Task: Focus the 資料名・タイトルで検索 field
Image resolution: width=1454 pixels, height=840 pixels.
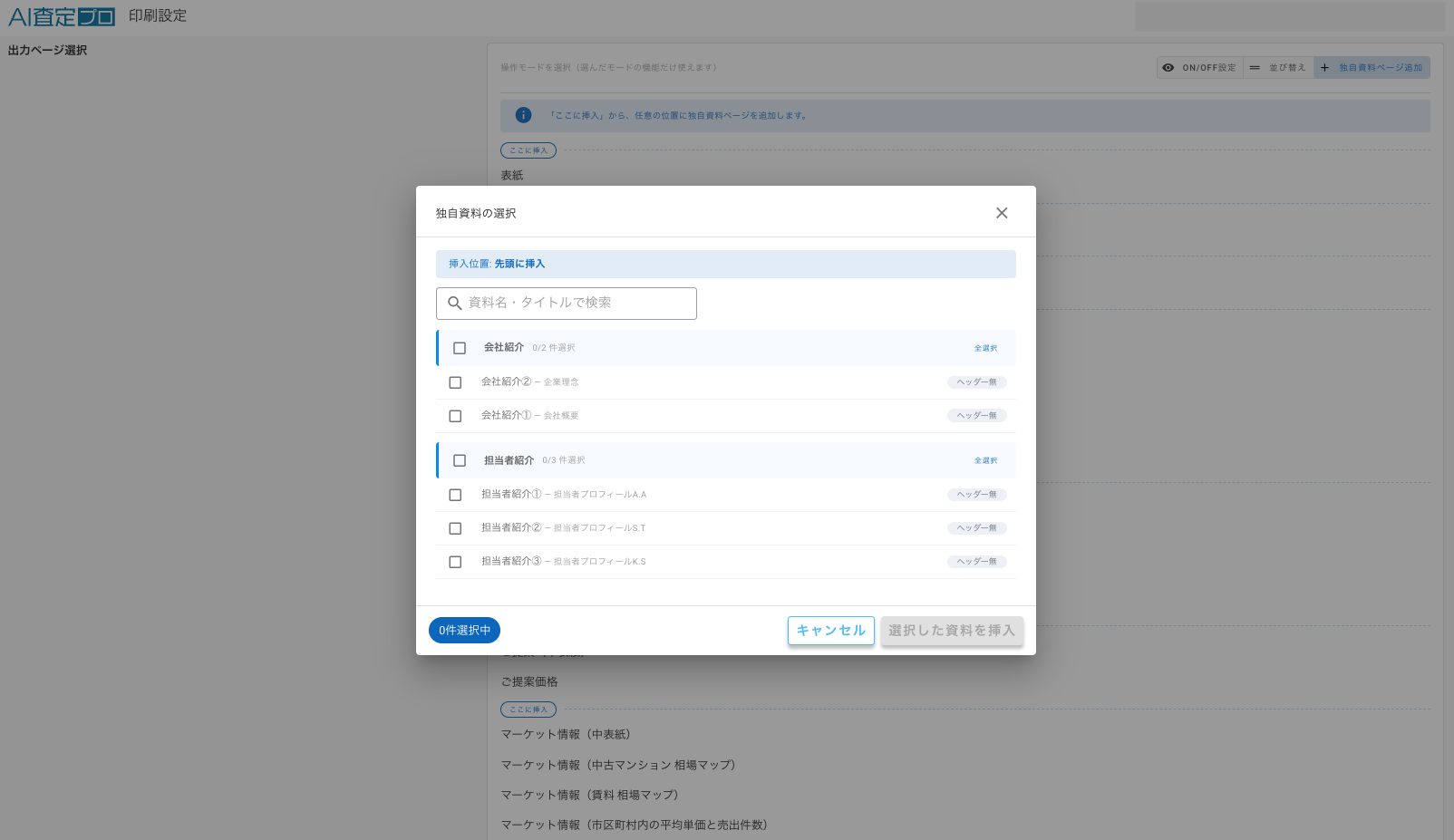Action: coord(567,304)
